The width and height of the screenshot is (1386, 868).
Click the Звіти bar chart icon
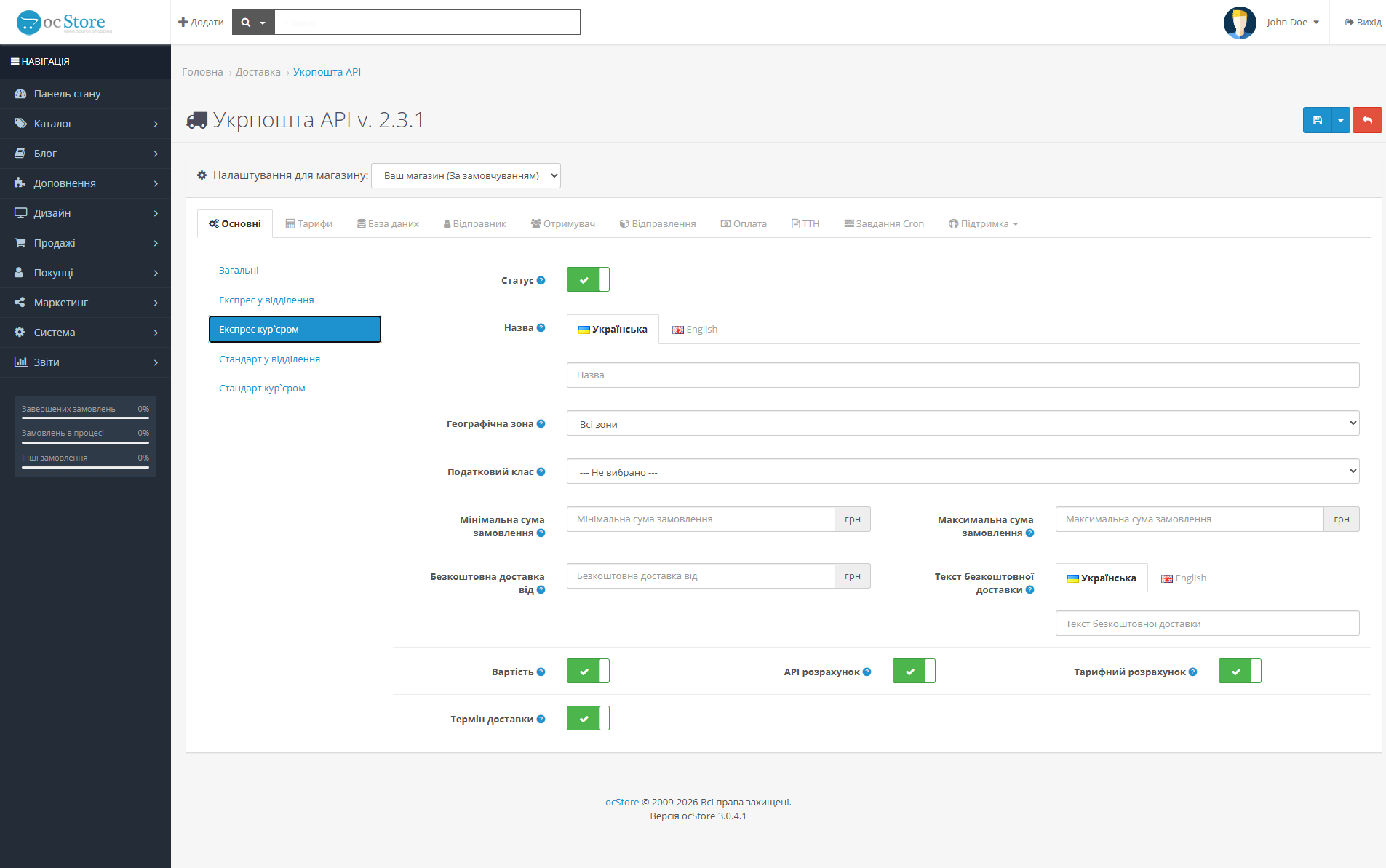point(20,362)
